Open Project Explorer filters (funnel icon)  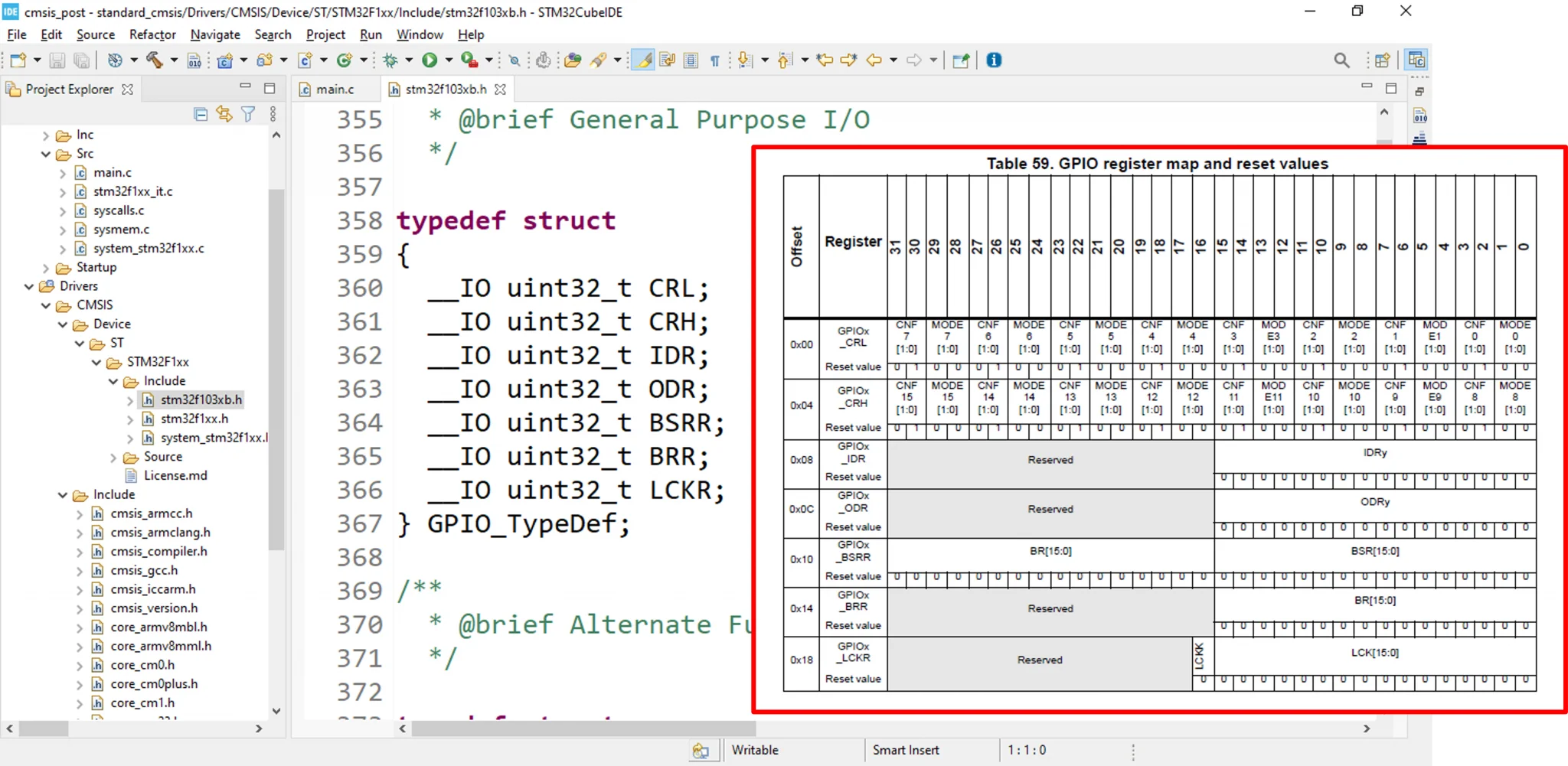247,113
